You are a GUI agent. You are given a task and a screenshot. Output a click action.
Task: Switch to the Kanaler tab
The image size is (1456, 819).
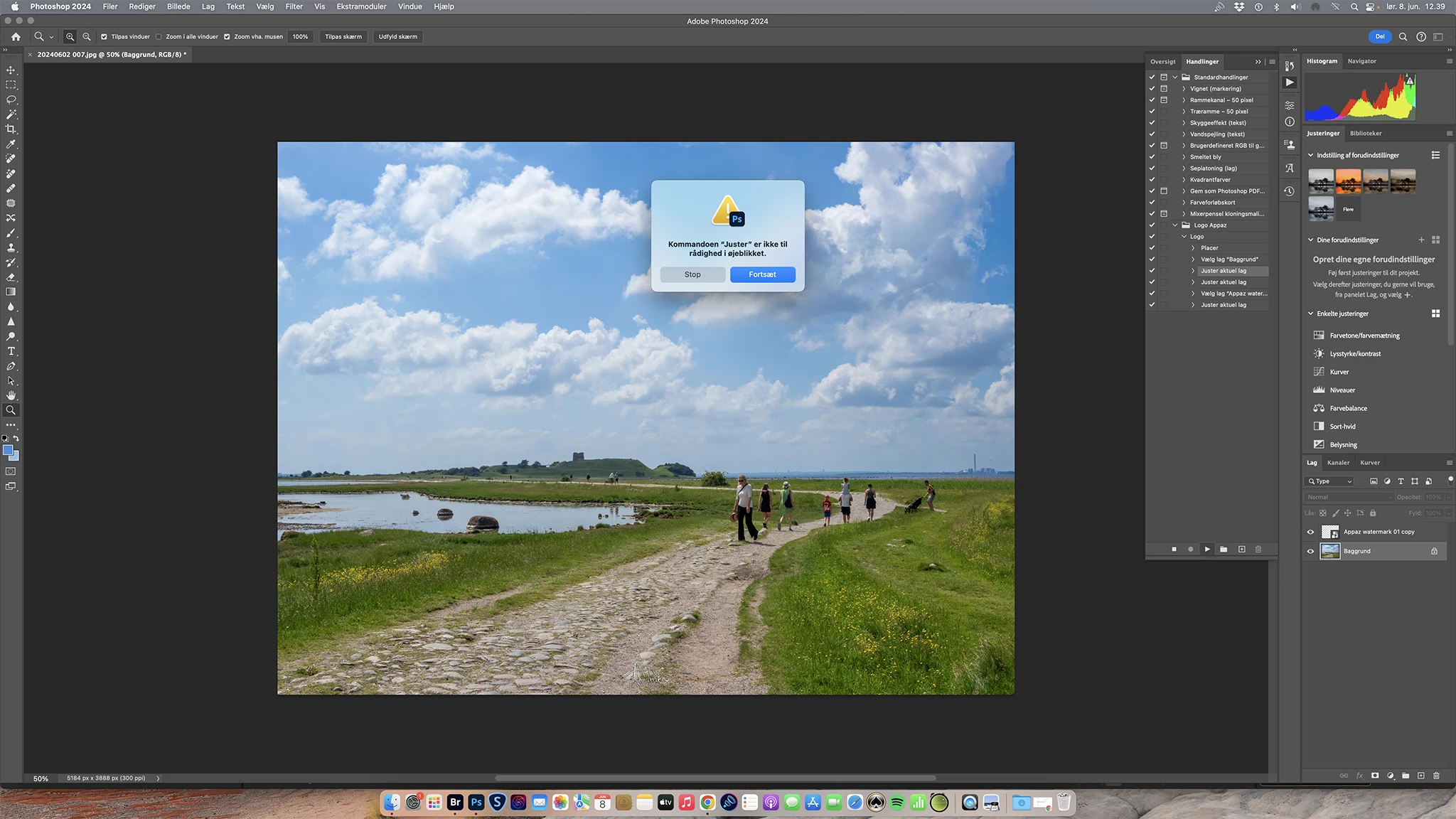(x=1338, y=463)
